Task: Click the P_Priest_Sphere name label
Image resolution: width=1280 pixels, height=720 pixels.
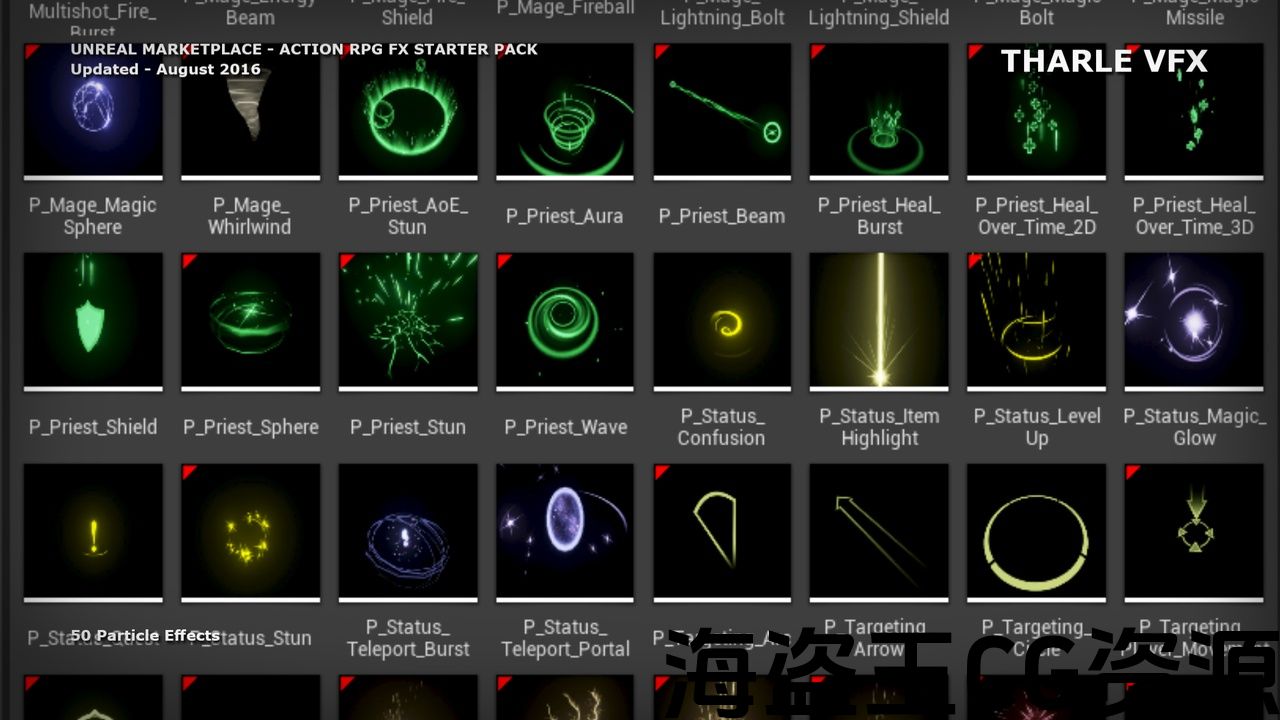Action: coord(250,427)
